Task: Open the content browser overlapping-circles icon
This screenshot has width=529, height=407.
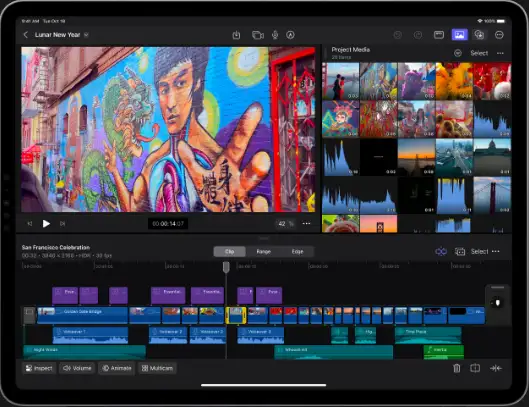Action: pyautogui.click(x=479, y=35)
